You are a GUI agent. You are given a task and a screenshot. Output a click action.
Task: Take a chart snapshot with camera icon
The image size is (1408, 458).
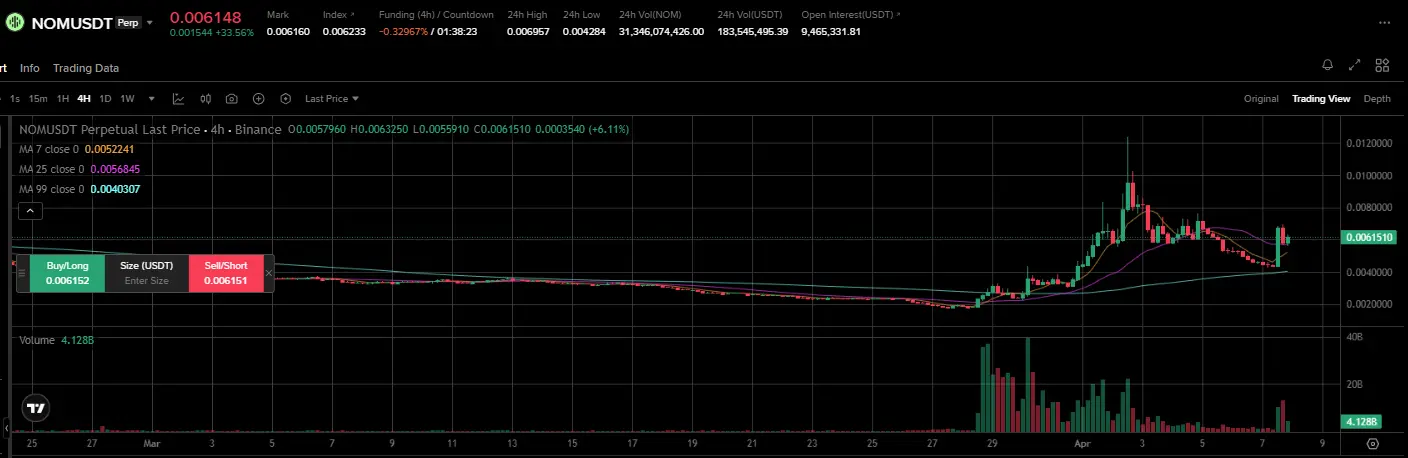click(232, 99)
